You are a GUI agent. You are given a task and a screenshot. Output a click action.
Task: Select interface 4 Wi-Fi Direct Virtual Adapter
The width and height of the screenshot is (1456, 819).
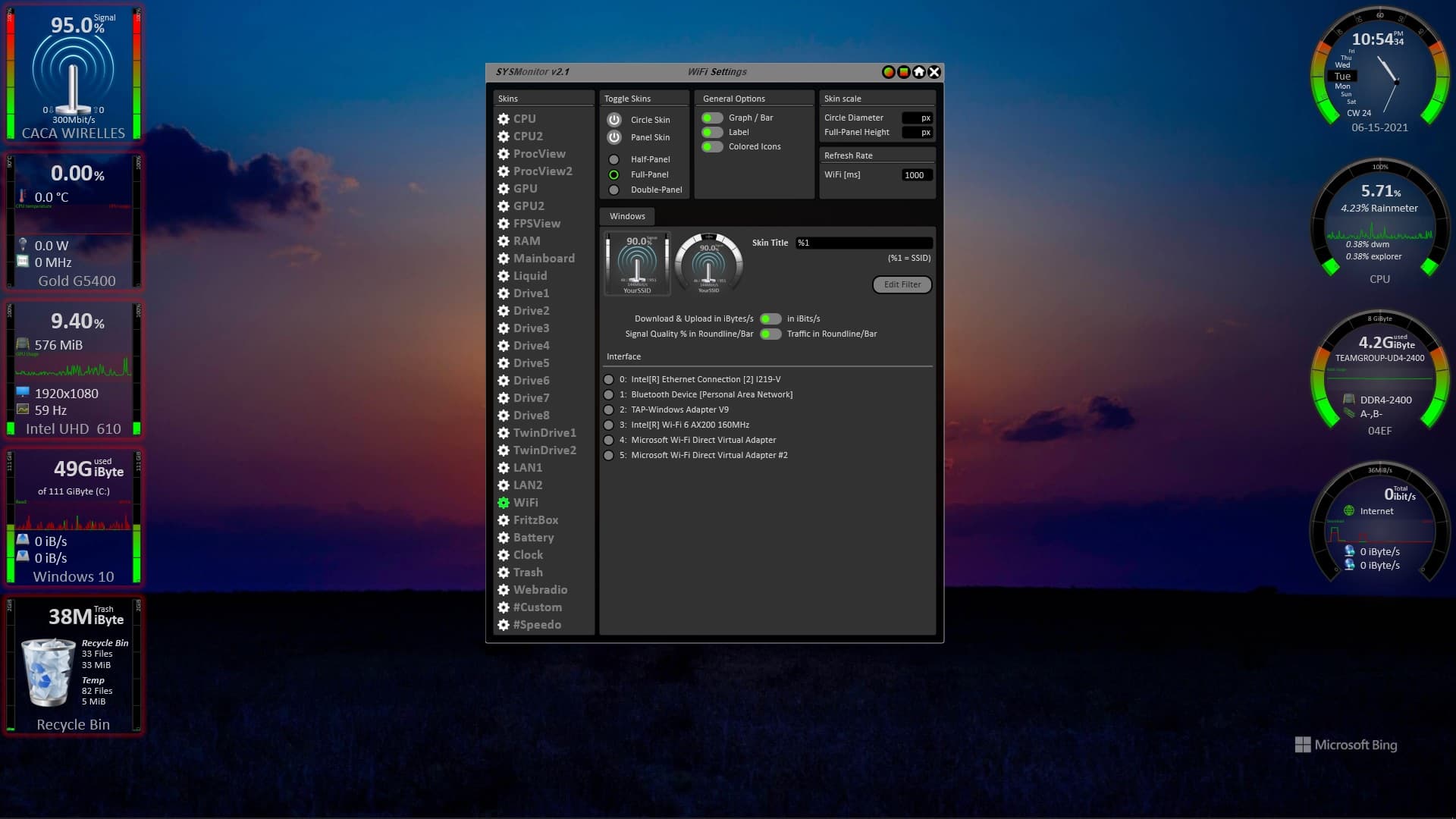(608, 441)
